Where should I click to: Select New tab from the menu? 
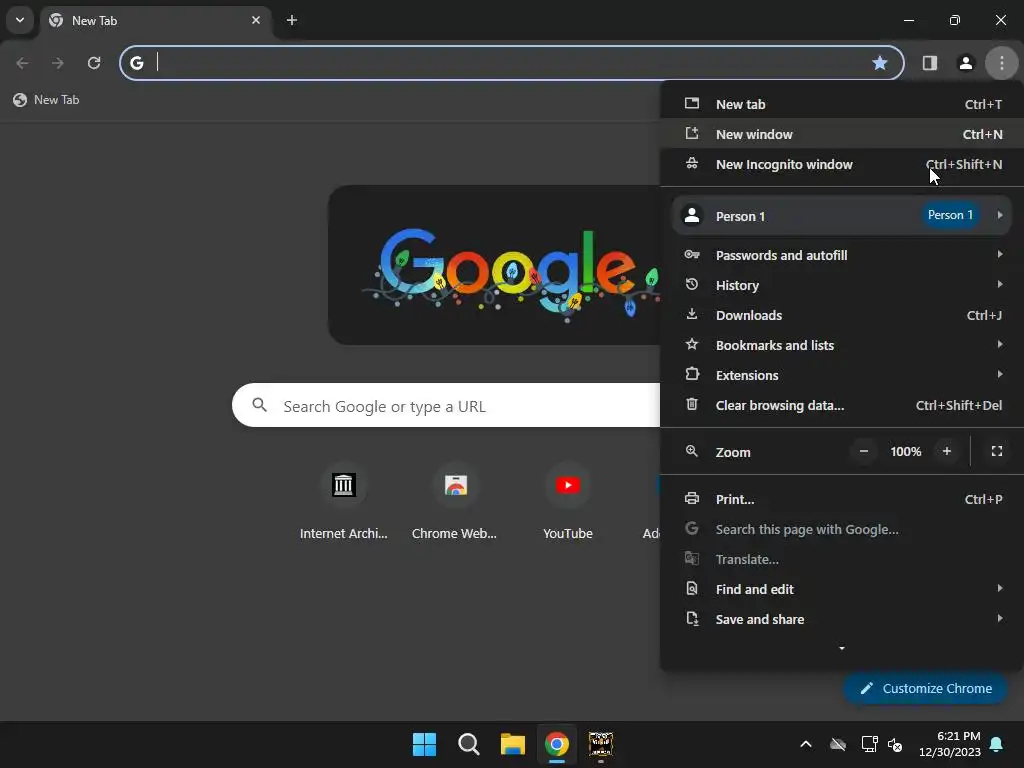(x=842, y=104)
